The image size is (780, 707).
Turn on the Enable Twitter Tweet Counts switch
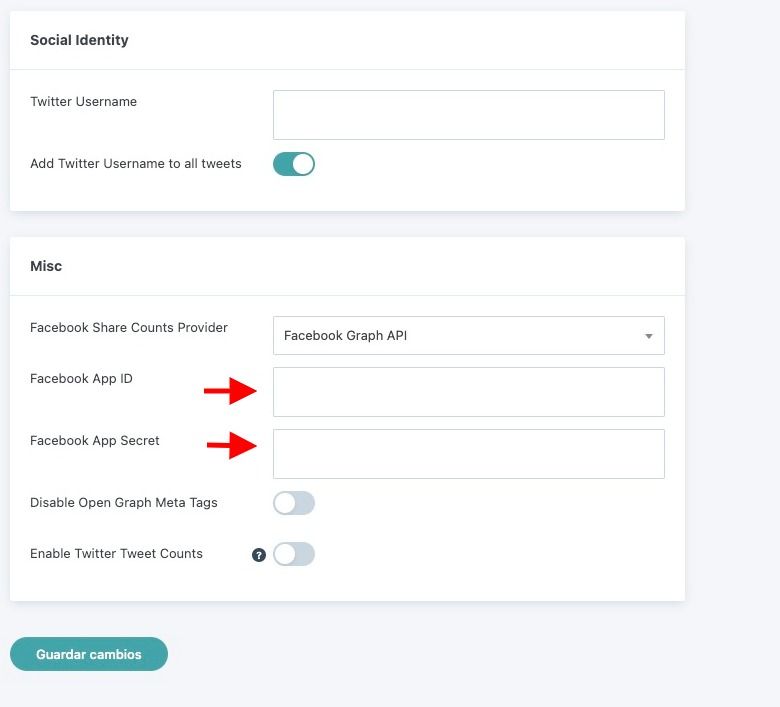pos(294,554)
